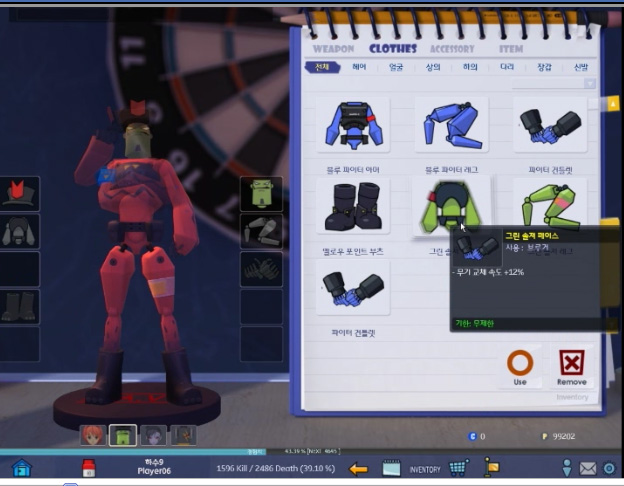Click the yellow bookmark scroll-up arrow
624x486 pixels.
(612, 104)
